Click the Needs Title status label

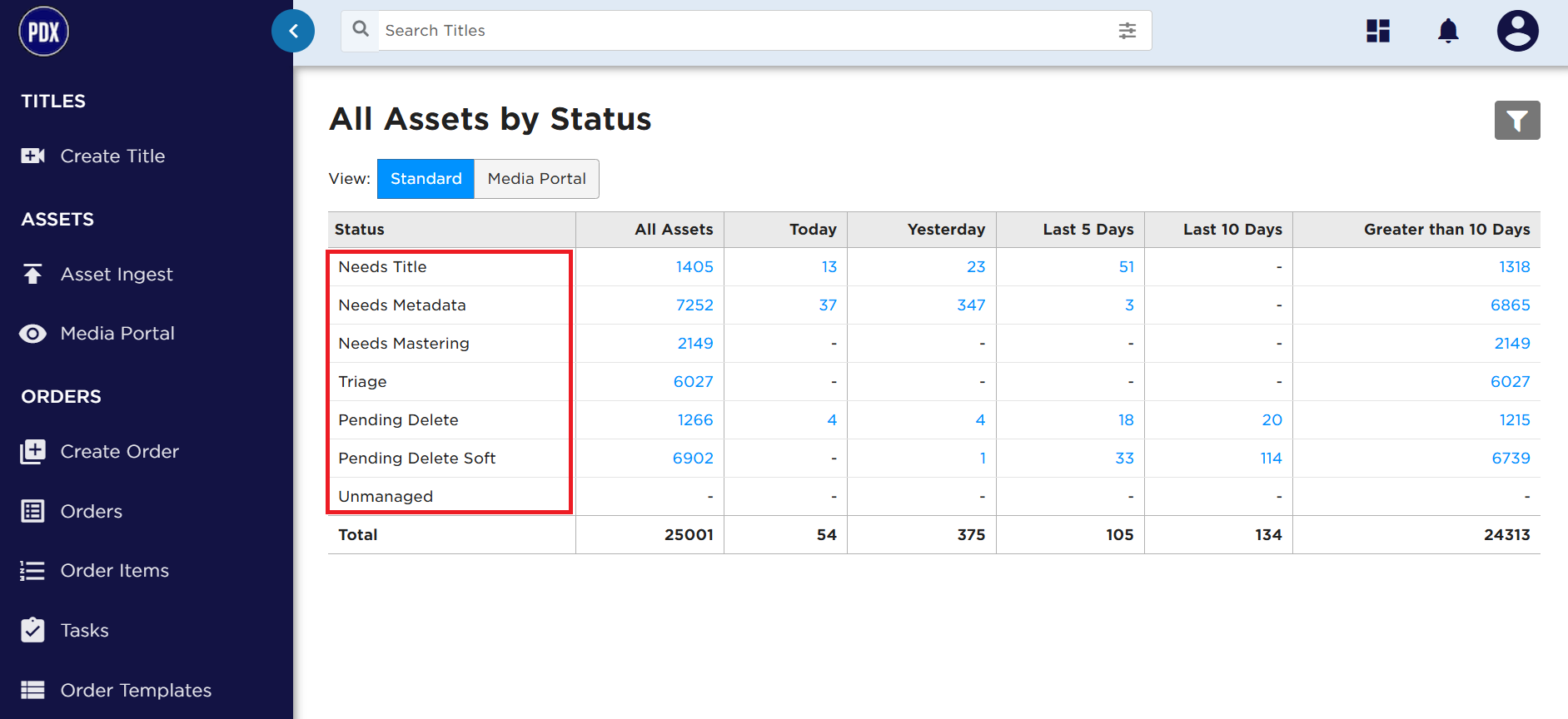(x=383, y=267)
